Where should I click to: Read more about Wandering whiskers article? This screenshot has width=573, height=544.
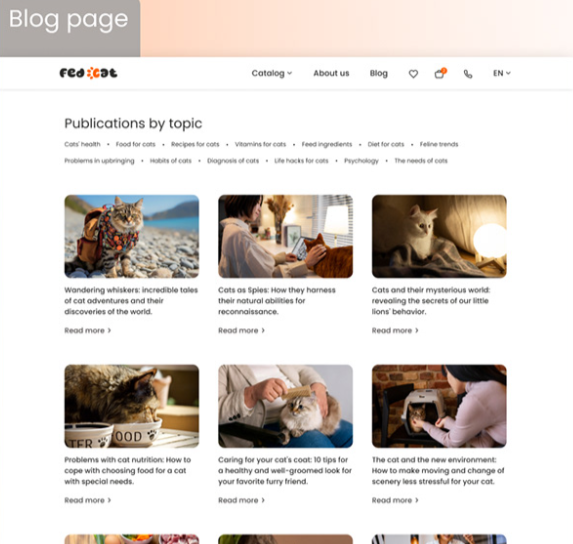(88, 330)
